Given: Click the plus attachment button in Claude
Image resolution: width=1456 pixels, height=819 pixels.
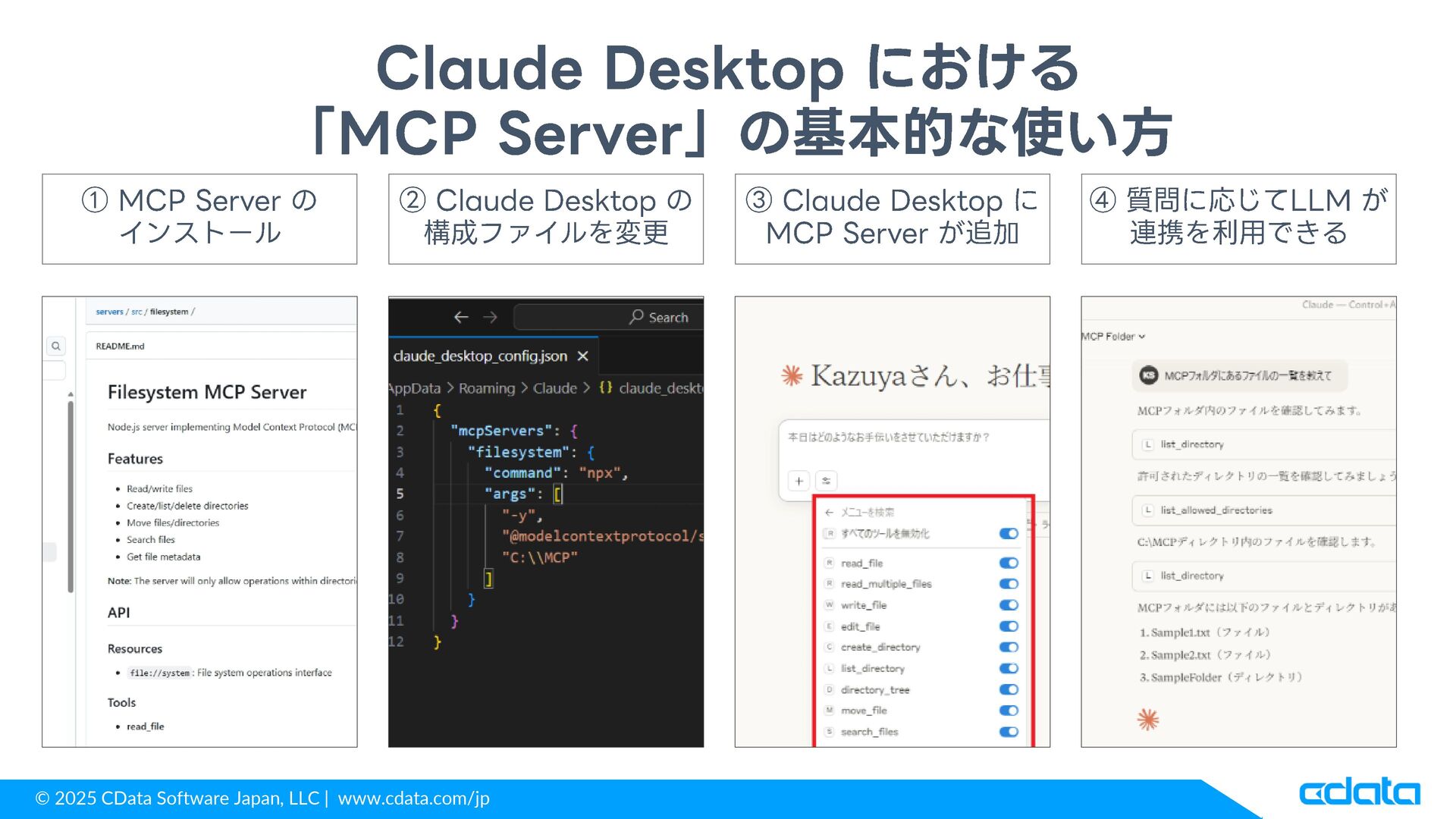Looking at the screenshot, I should pyautogui.click(x=799, y=481).
